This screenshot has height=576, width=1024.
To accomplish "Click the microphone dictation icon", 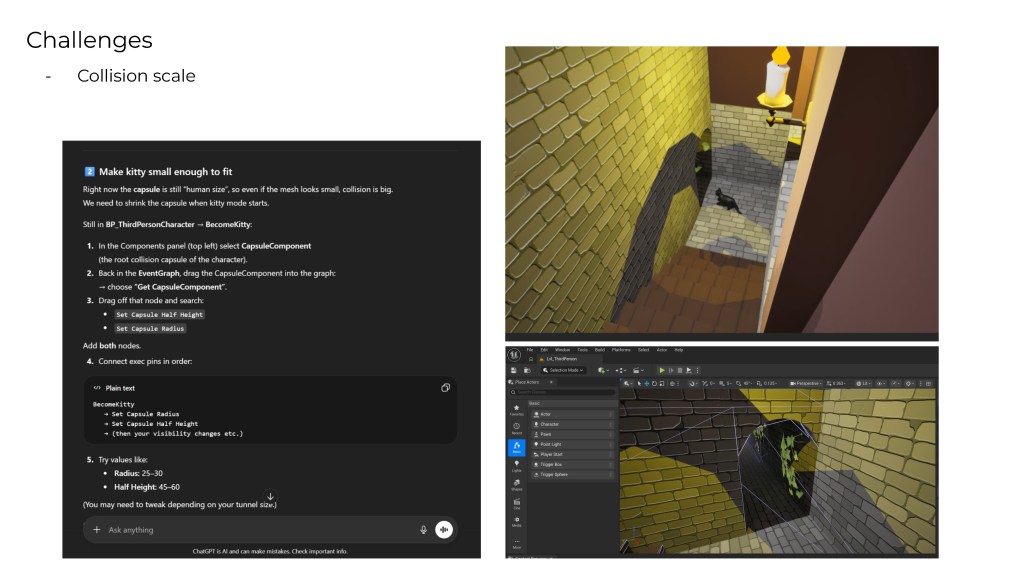I will [423, 530].
